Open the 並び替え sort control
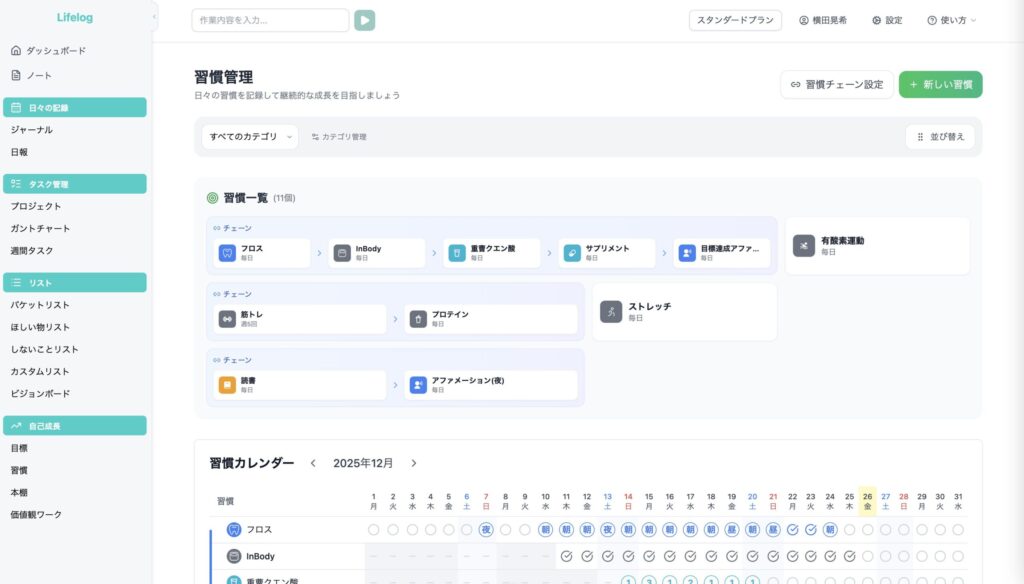 [x=940, y=136]
